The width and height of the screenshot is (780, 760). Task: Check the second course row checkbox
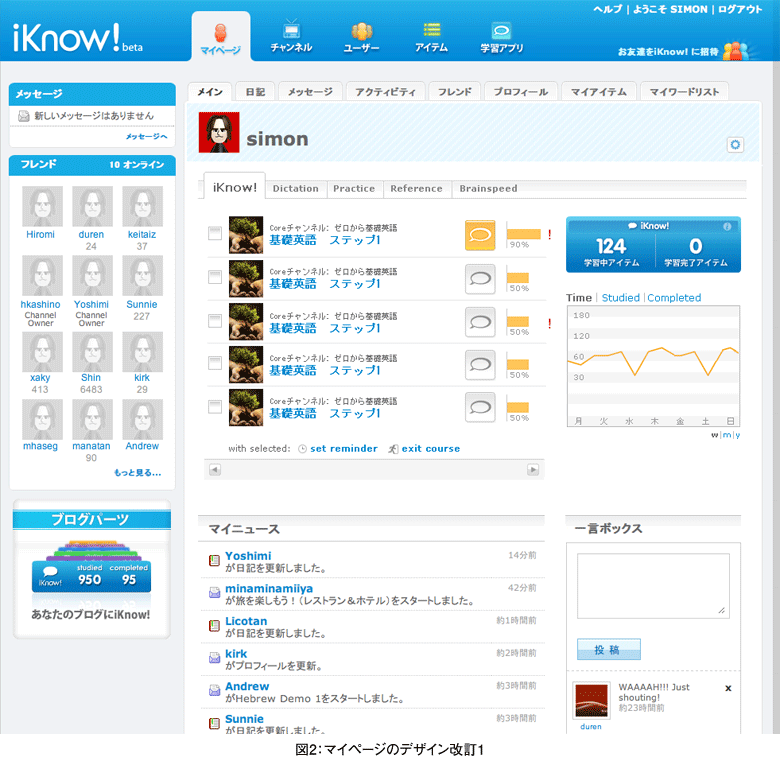pos(215,277)
